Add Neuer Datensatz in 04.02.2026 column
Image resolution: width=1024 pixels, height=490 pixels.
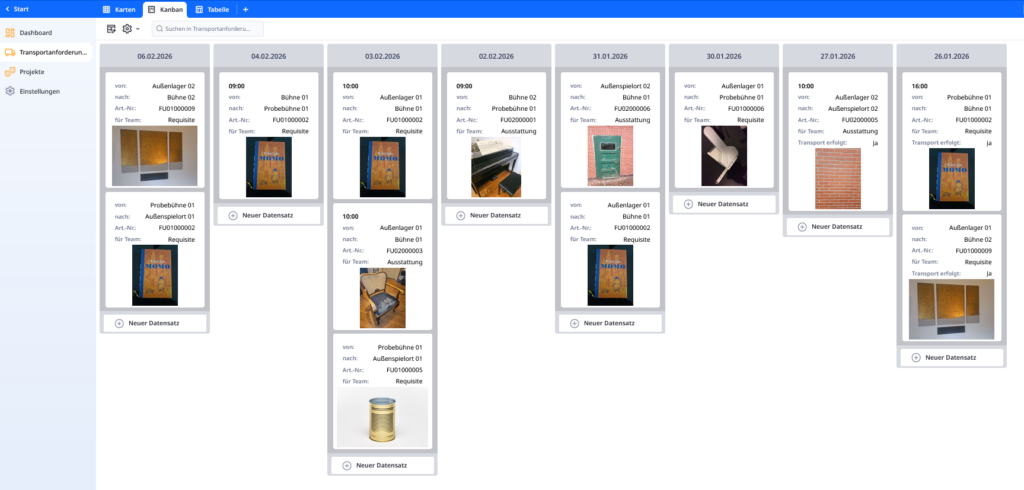(268, 215)
